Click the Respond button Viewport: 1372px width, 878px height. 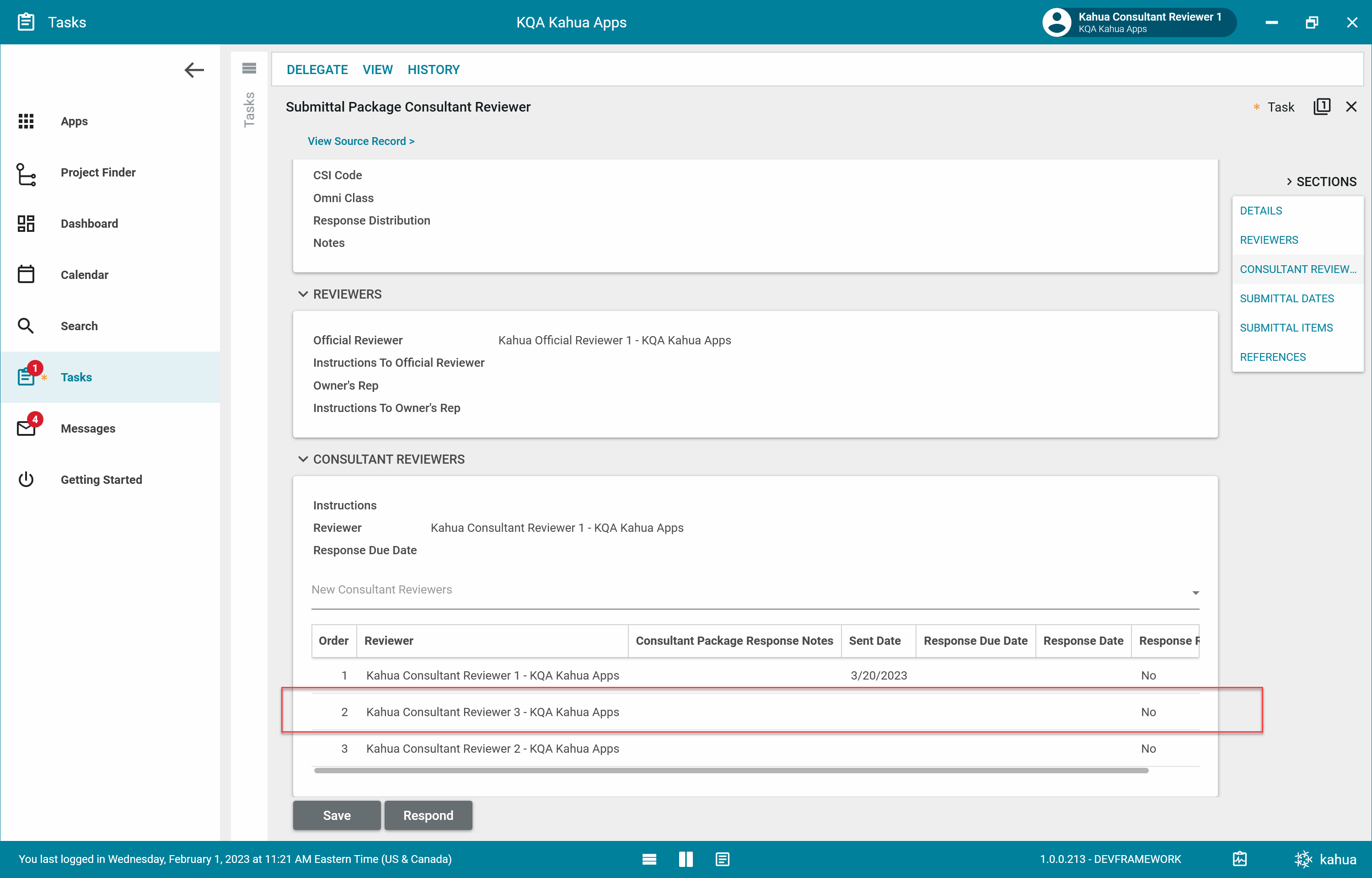point(428,815)
